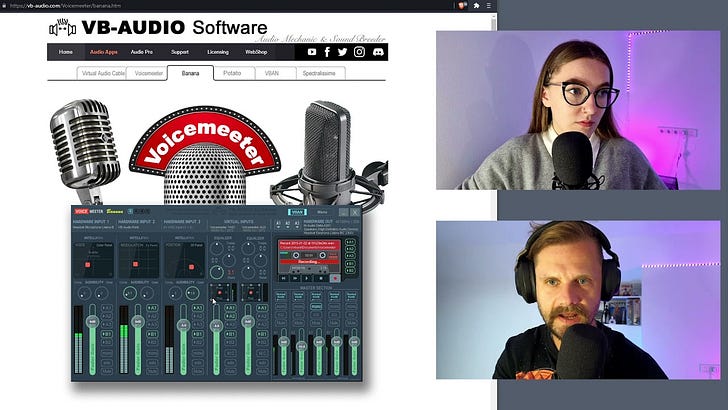This screenshot has height=410, width=728.
Task: Click the VB-Audio speaker logo
Action: [62, 29]
